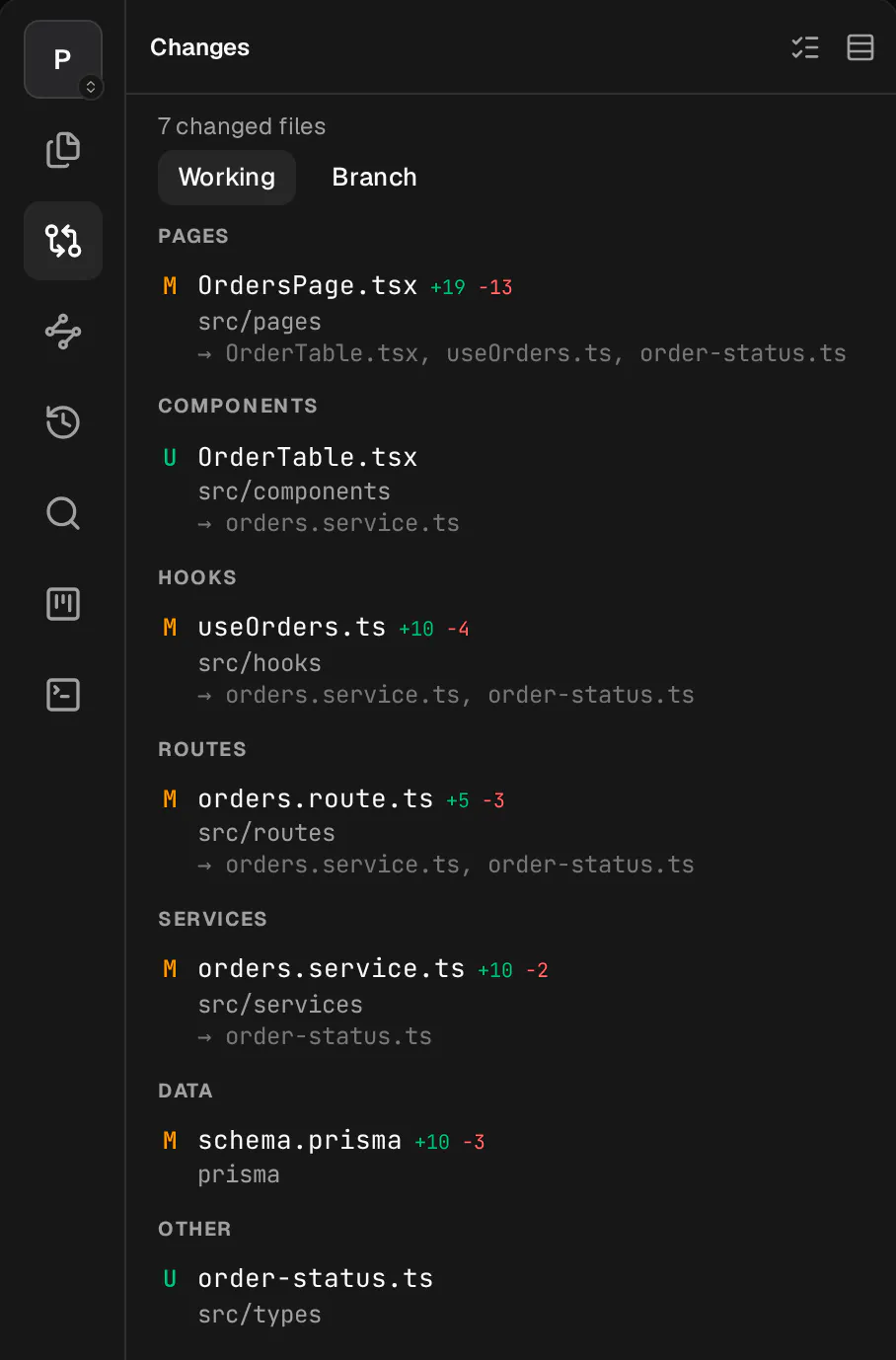This screenshot has height=1360, width=896.
Task: Click the ROUTES group header
Action: (202, 749)
